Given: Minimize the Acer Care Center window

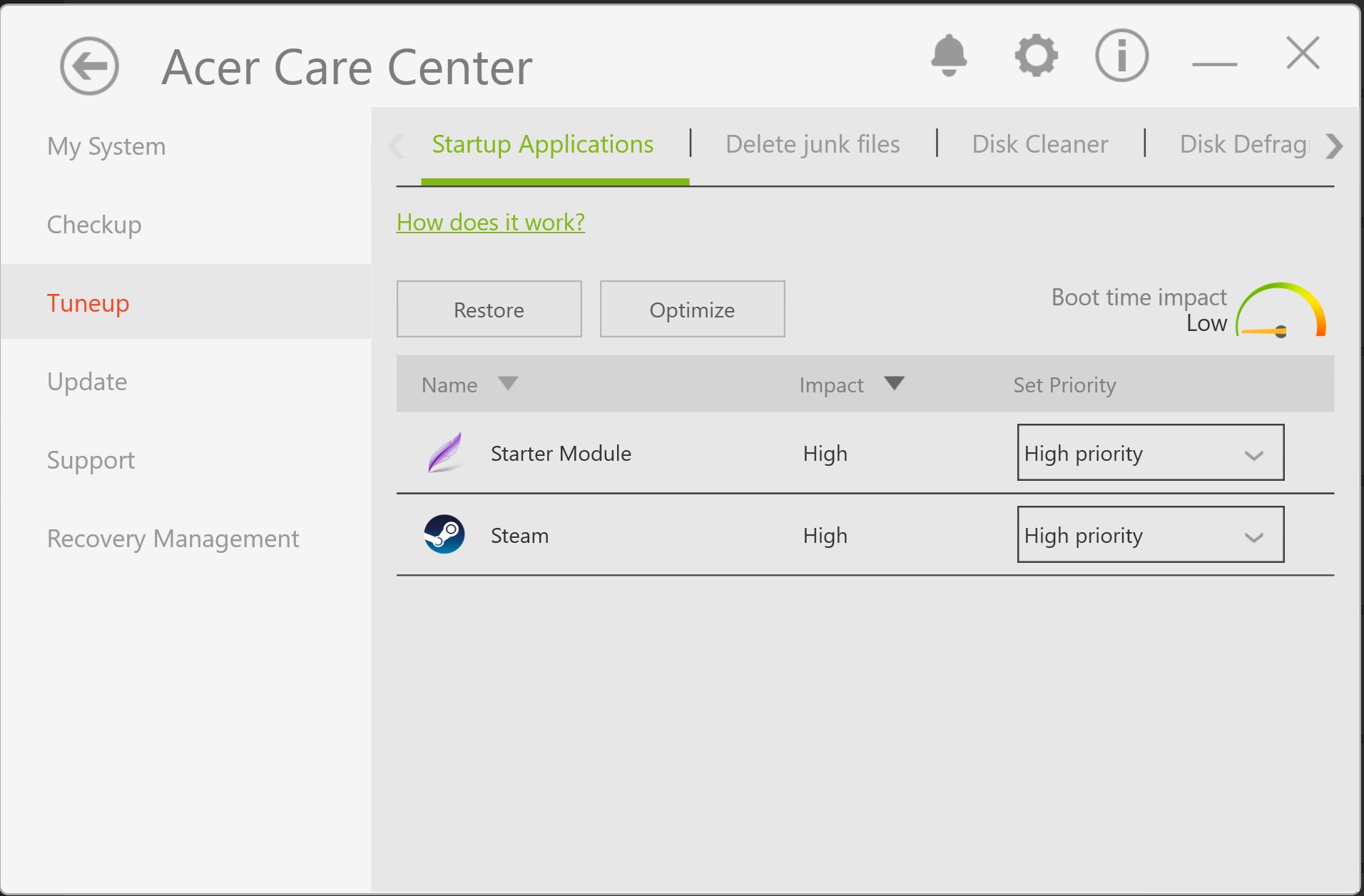Looking at the screenshot, I should (1214, 63).
